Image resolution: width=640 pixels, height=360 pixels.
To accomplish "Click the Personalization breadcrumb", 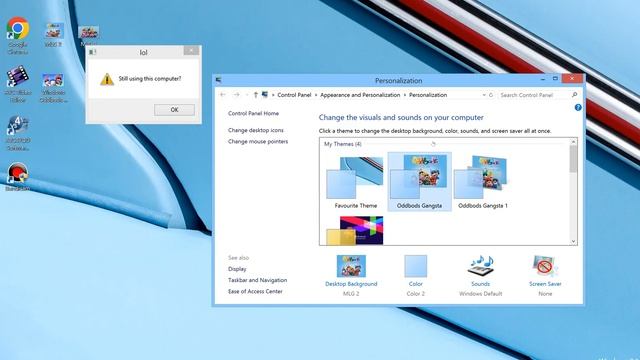I will 428,95.
